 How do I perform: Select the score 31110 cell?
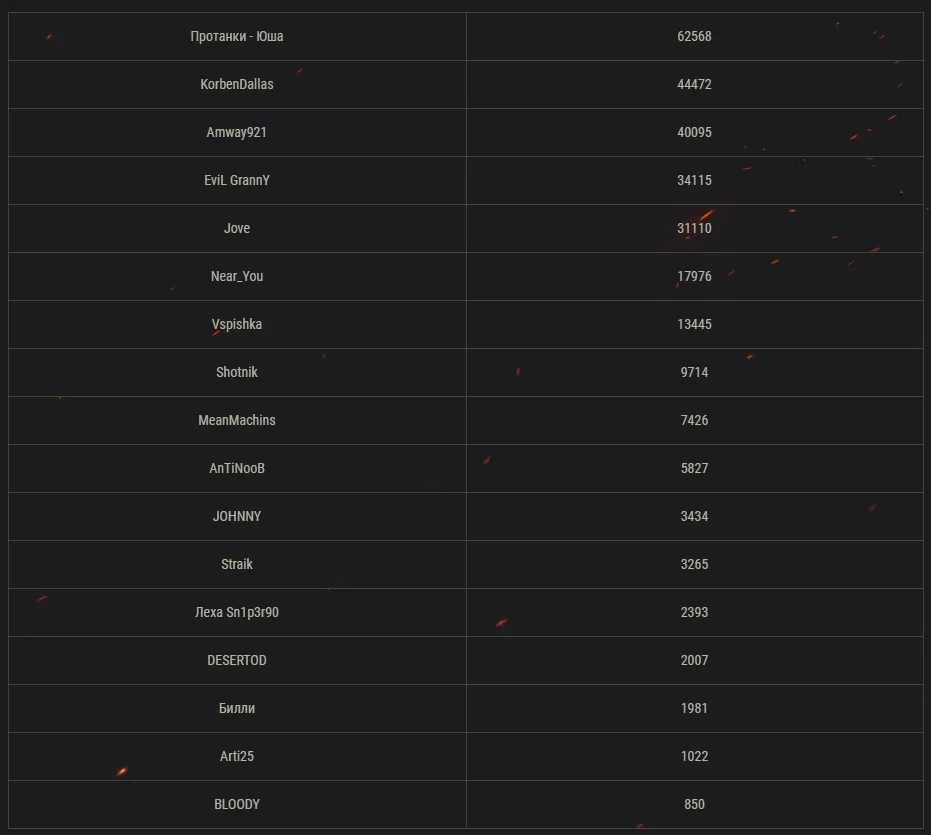694,228
